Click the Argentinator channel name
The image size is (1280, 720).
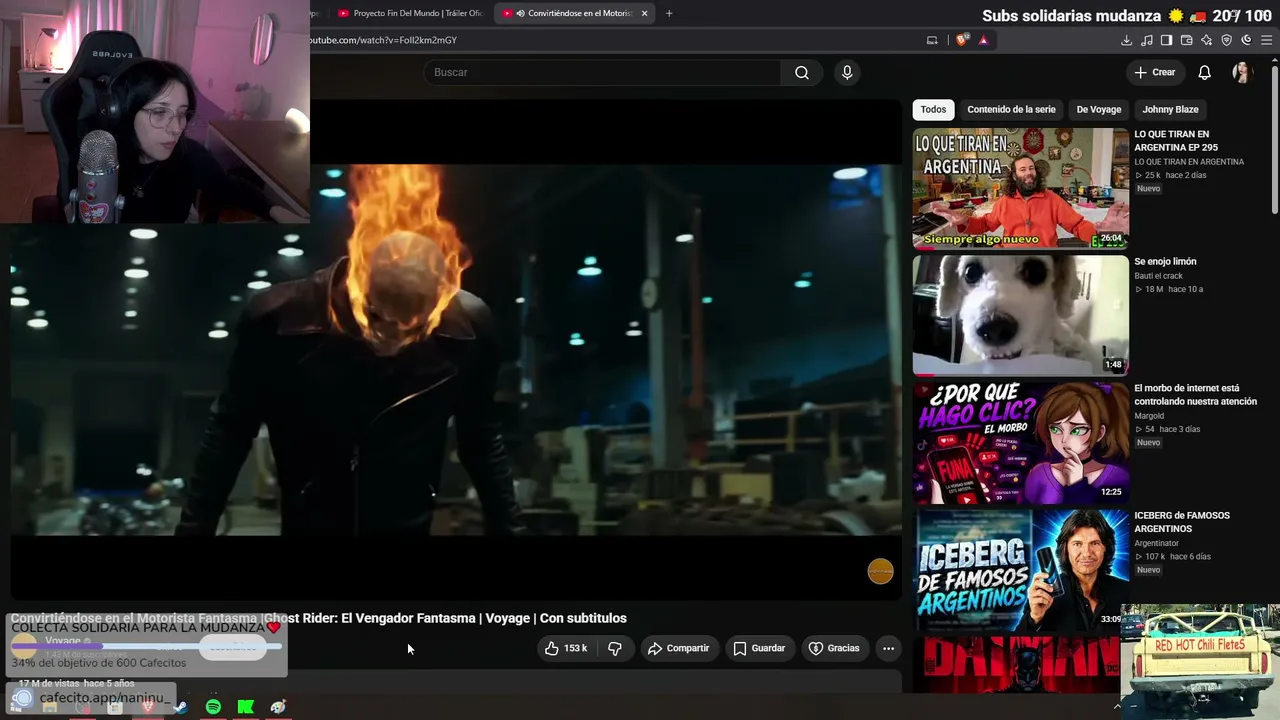tap(1156, 542)
